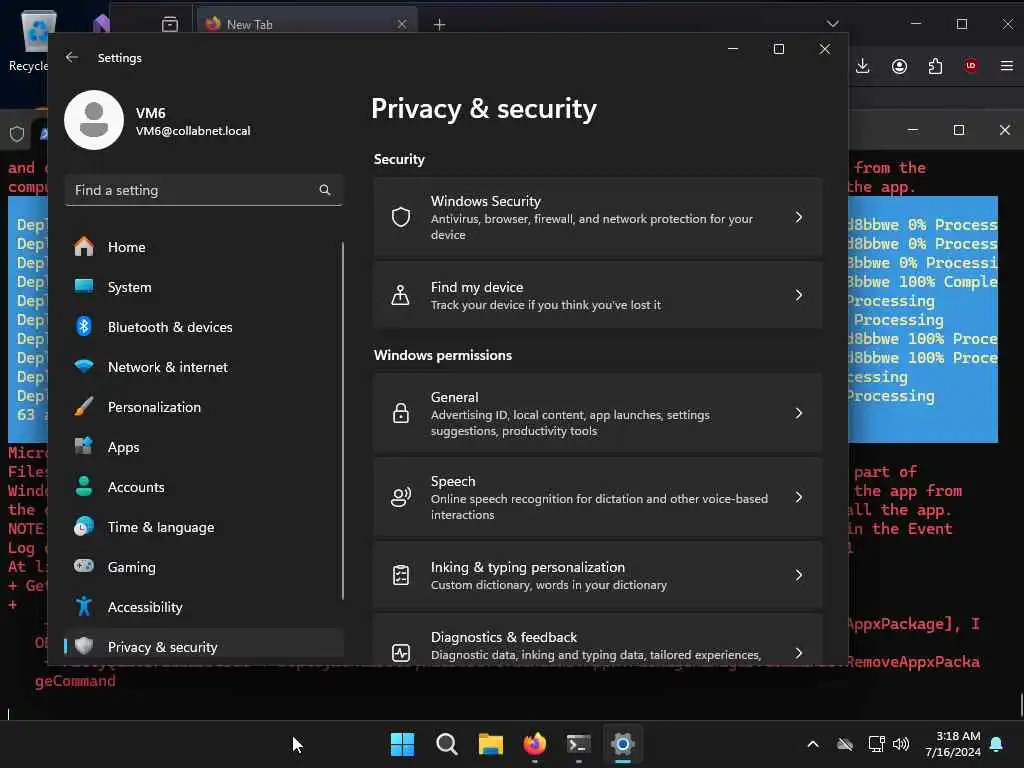
Task: Click the Home house icon
Action: (x=84, y=246)
